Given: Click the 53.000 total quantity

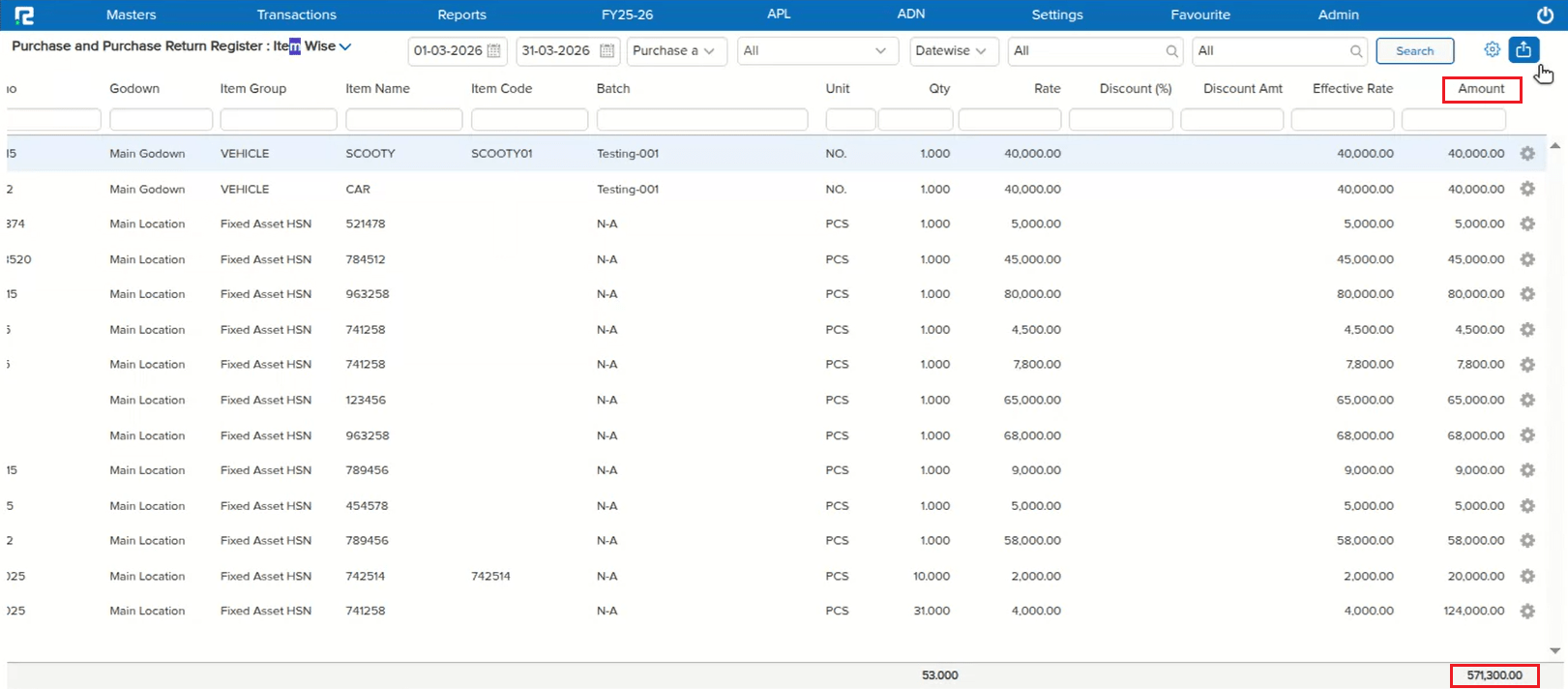Looking at the screenshot, I should point(940,675).
